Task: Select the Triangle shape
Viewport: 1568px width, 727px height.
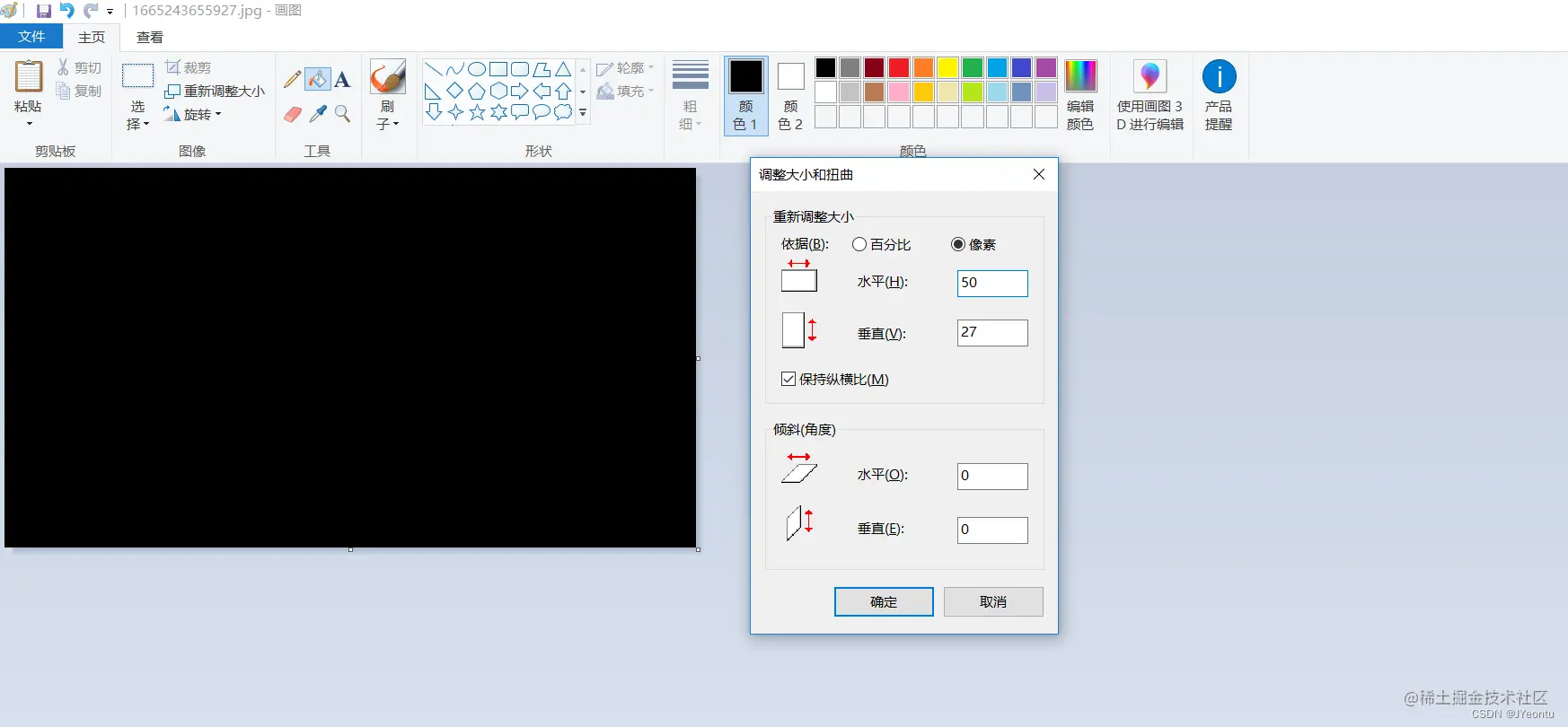Action: pyautogui.click(x=563, y=69)
